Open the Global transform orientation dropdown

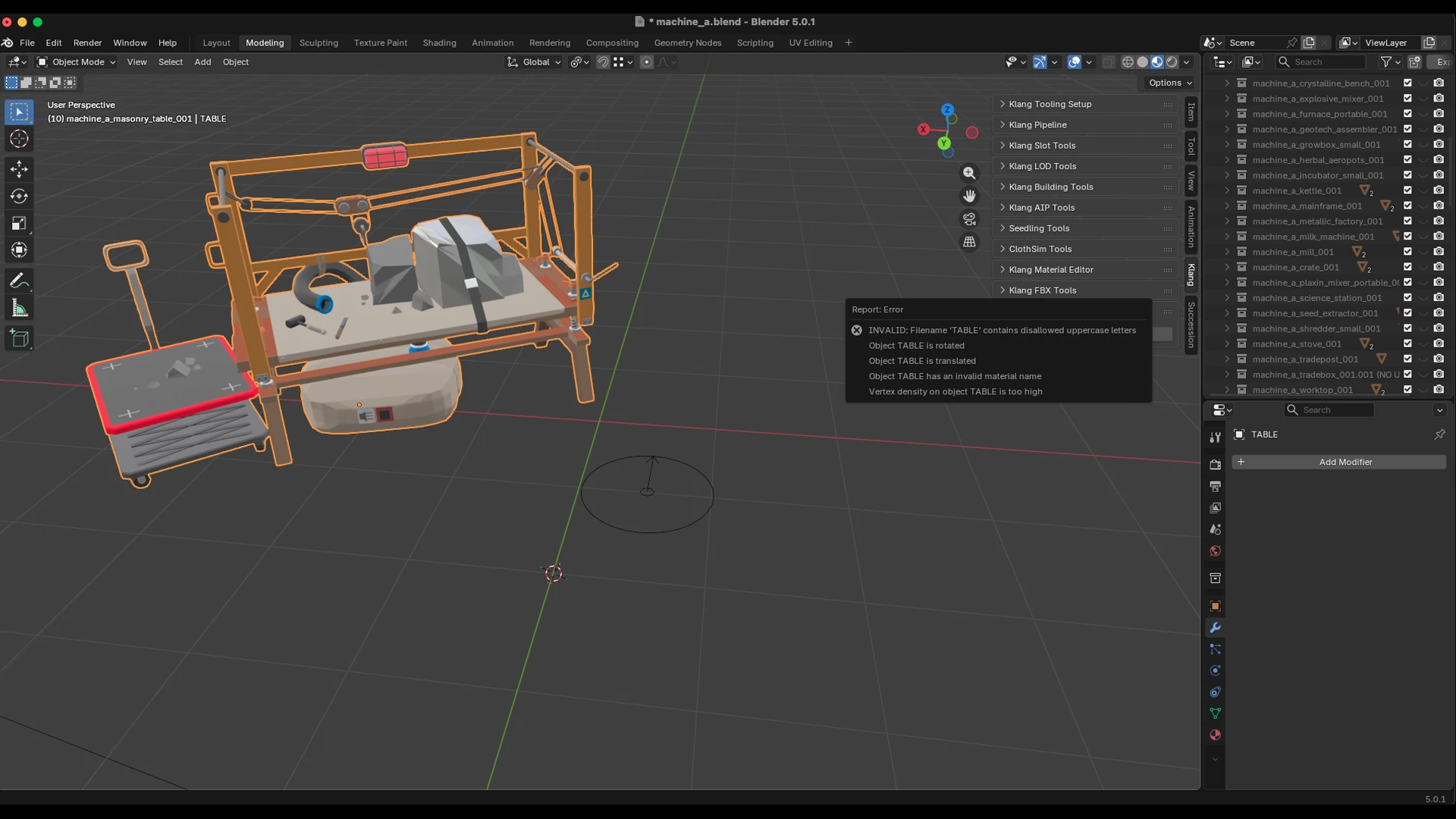click(535, 62)
